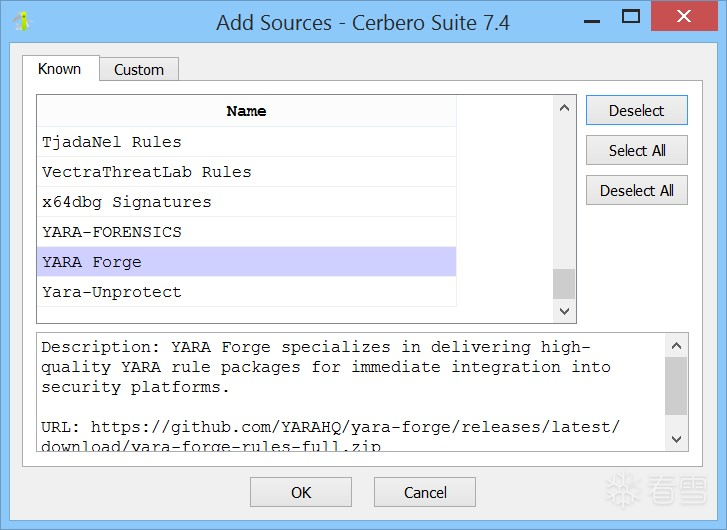Select Yara-Unprotect in the list
727x530 pixels.
click(x=112, y=292)
